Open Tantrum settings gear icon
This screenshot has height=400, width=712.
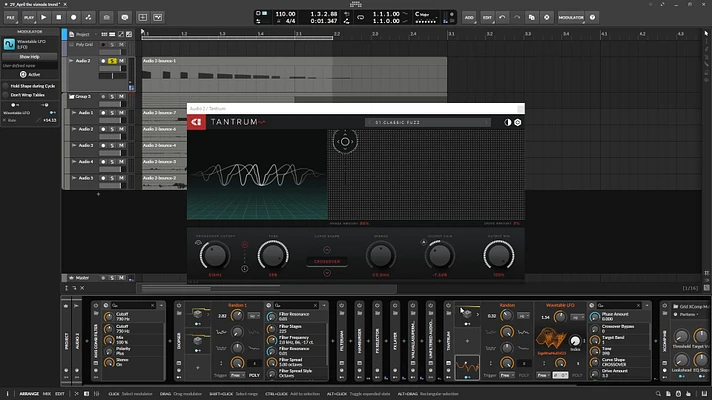[x=518, y=123]
